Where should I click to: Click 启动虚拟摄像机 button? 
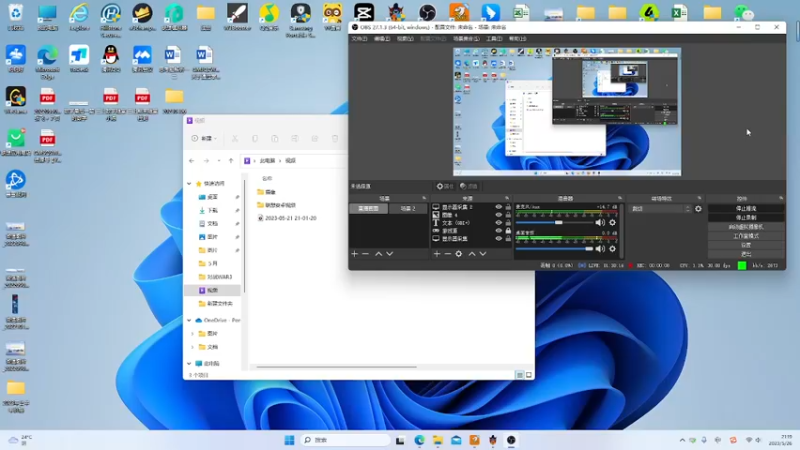[x=746, y=227]
